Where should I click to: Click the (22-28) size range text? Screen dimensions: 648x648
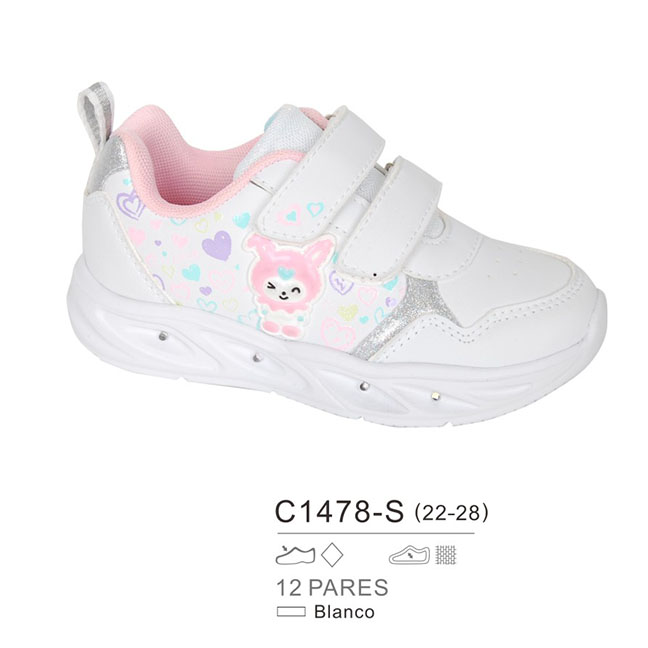[x=451, y=512]
